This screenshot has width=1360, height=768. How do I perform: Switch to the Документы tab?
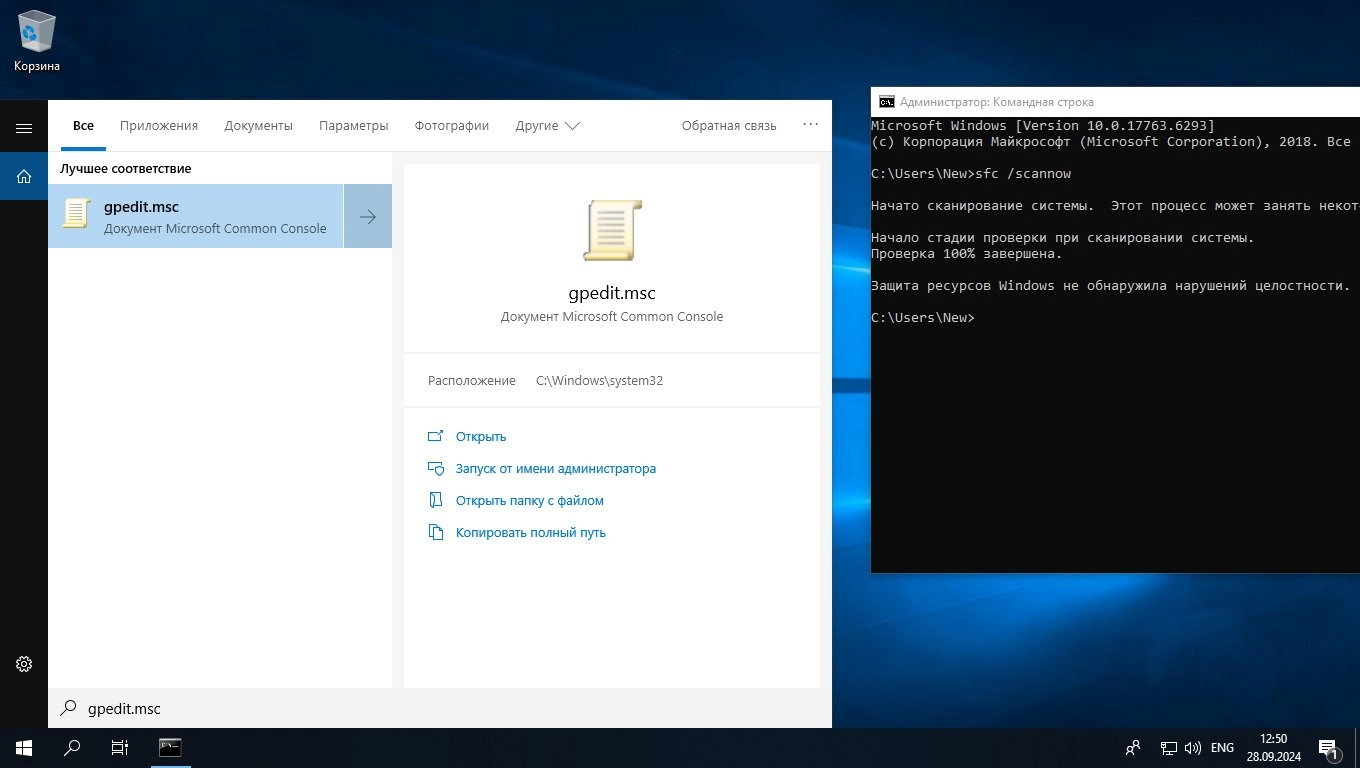point(258,126)
